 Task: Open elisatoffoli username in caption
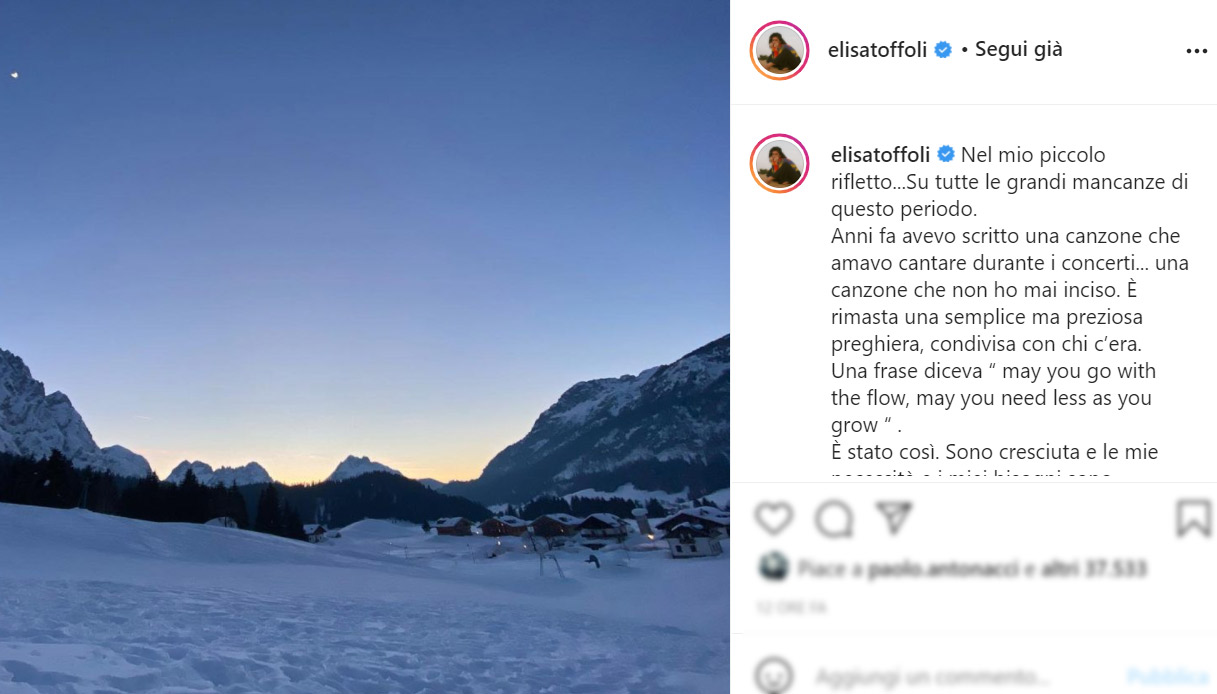880,155
